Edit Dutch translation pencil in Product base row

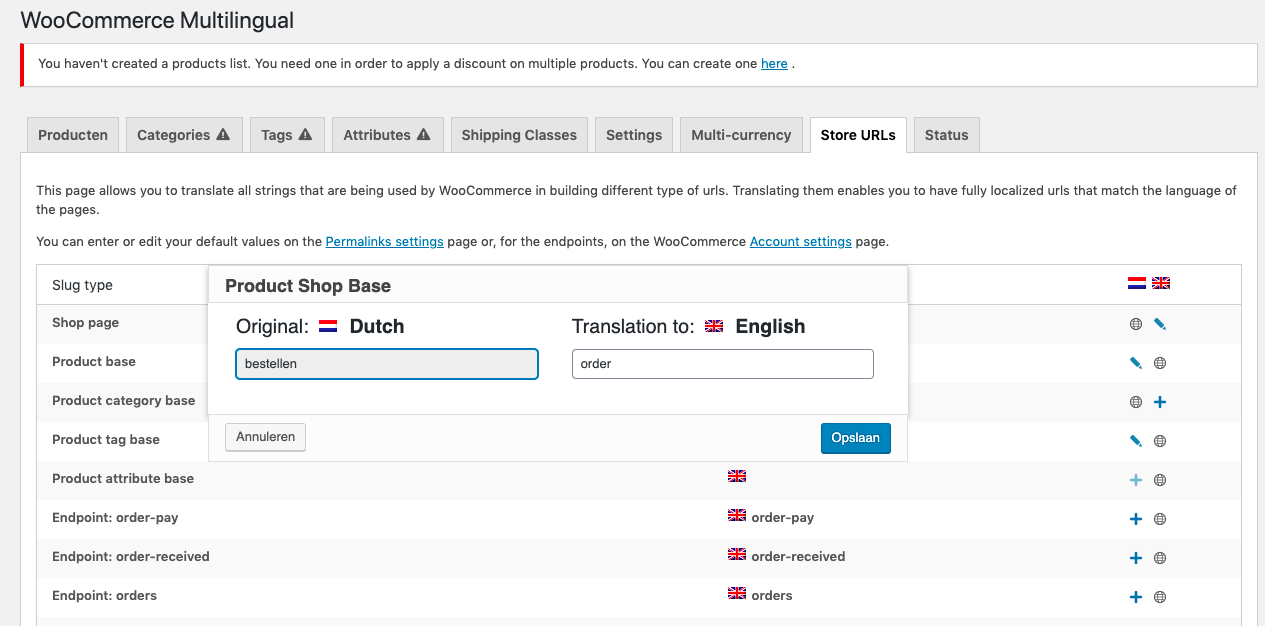[x=1136, y=363]
